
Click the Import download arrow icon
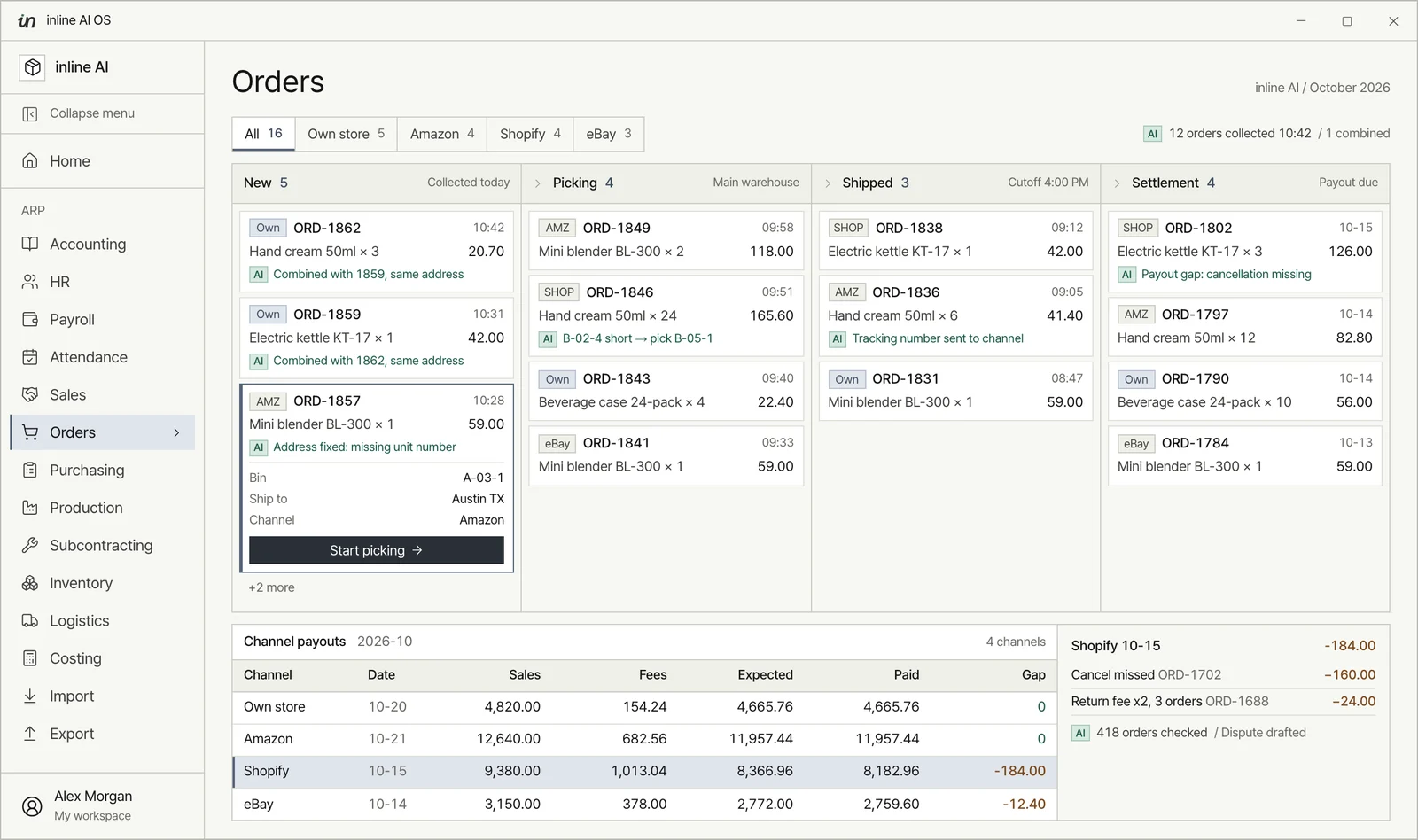pos(30,696)
